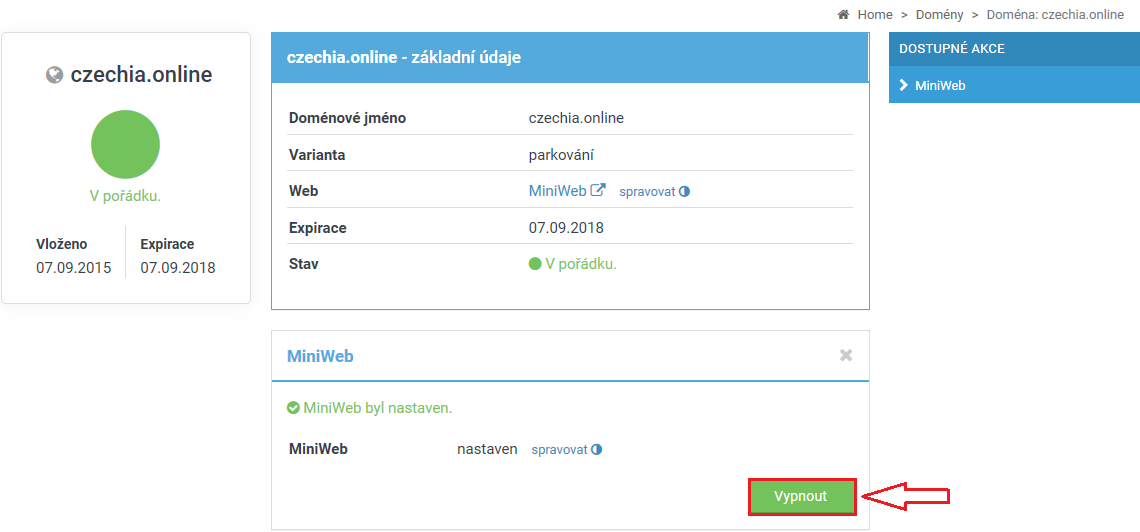Select MiniWeb in the available actions sidebar
Screen dimensions: 1140x532
coord(940,85)
